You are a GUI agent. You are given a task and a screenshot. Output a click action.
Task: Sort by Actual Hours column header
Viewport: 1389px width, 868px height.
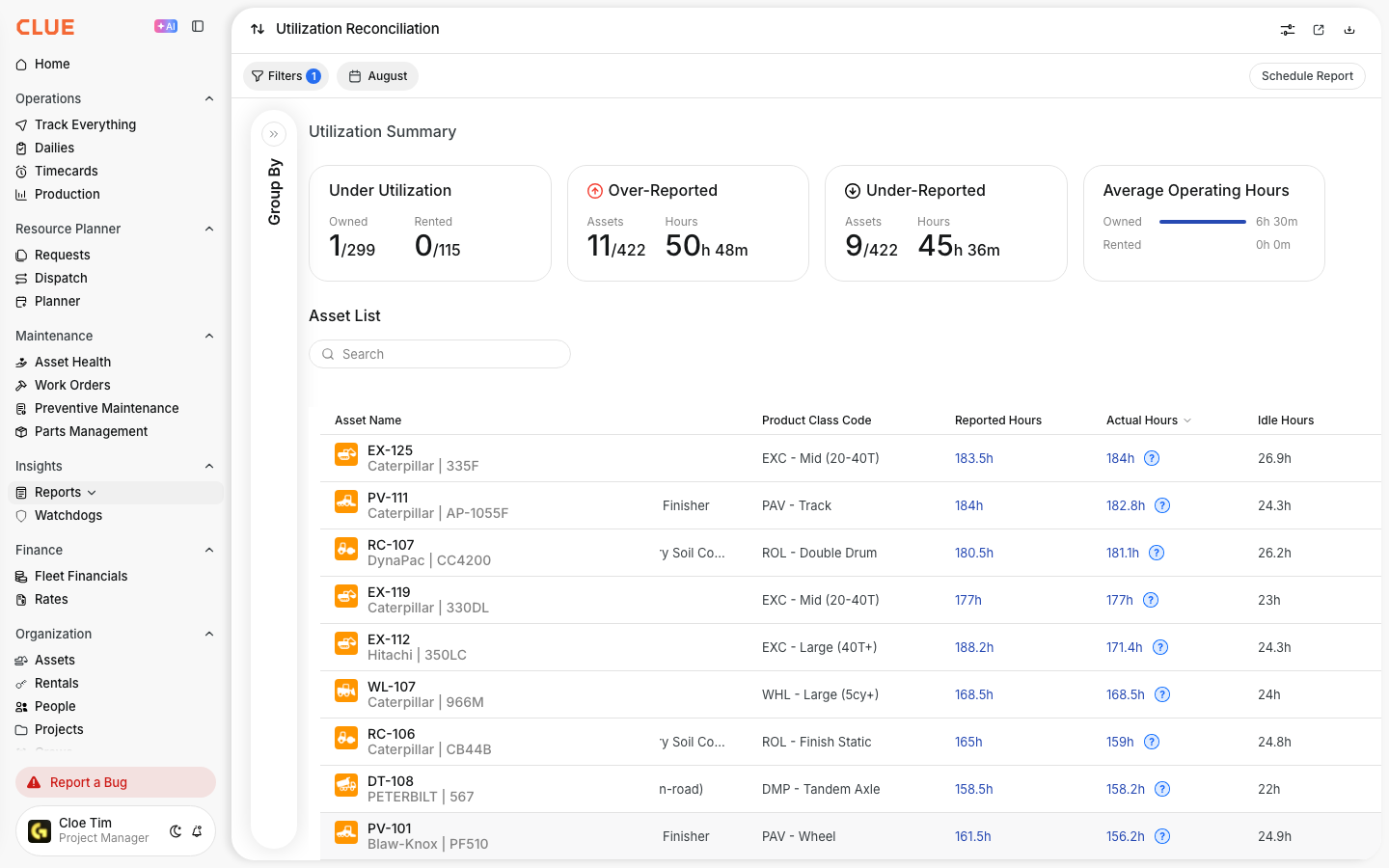1149,420
